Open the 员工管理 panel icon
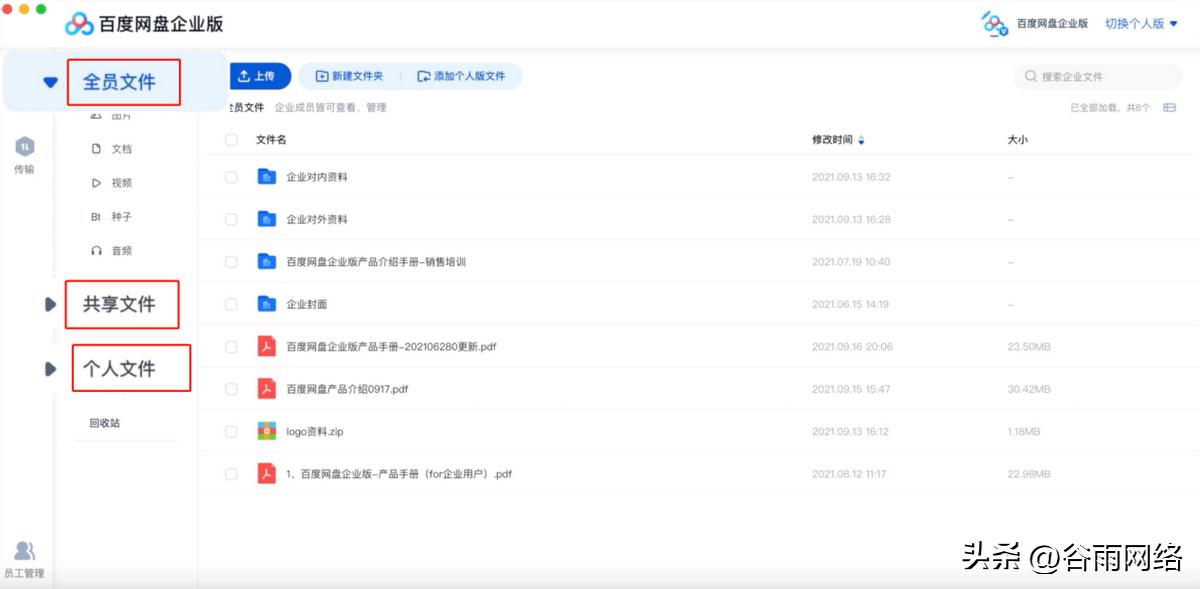The image size is (1200, 589). pos(25,549)
